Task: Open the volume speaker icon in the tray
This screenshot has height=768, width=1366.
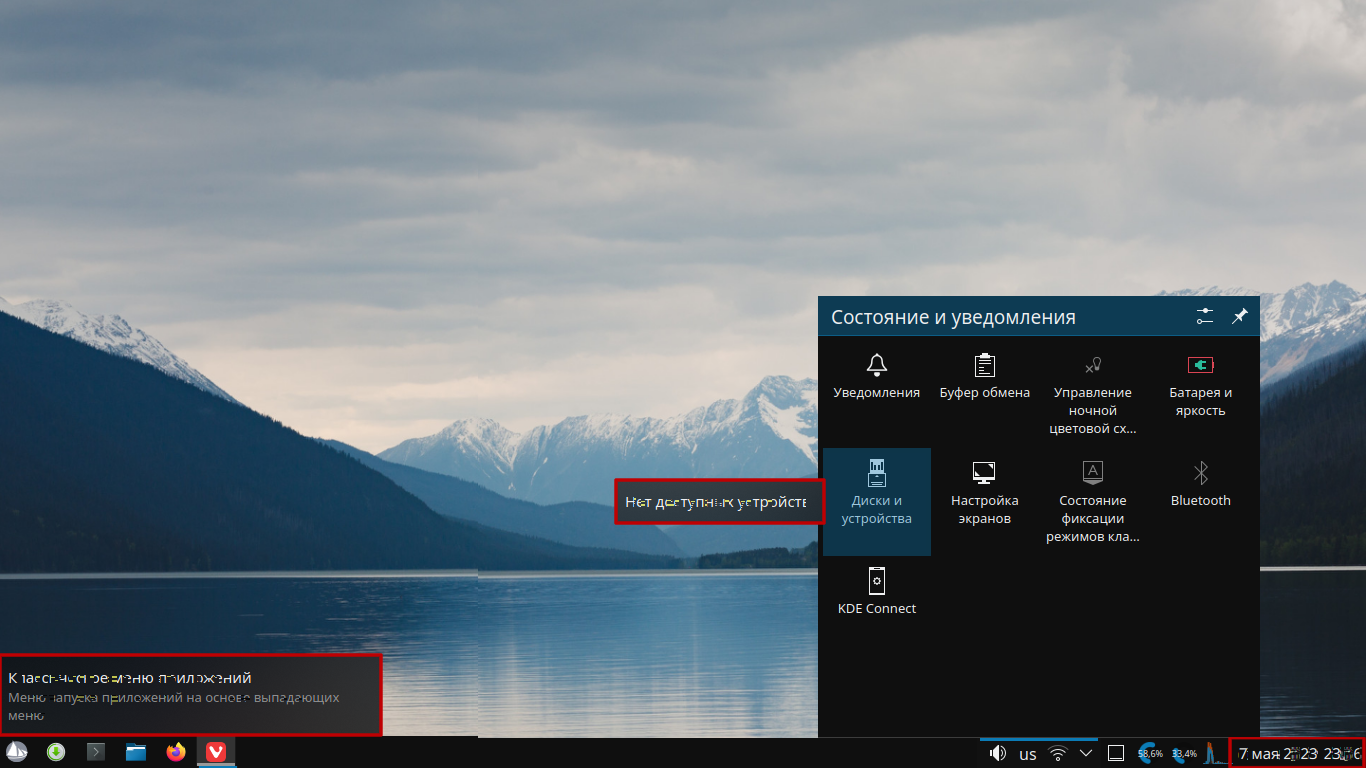Action: point(997,753)
